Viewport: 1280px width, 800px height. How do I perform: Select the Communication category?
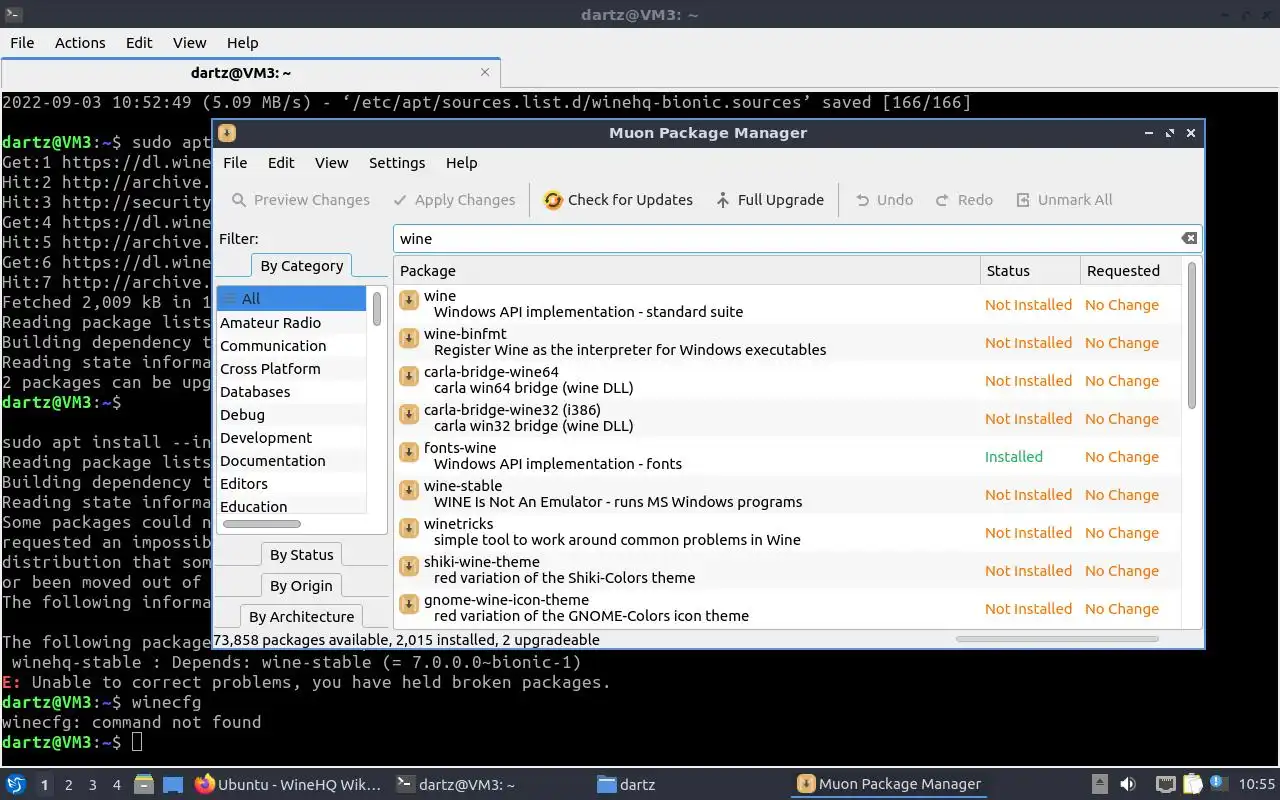pos(293,346)
